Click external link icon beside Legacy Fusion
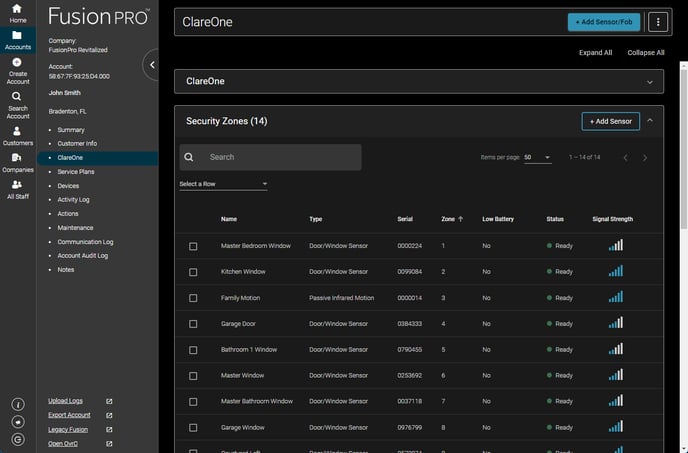Viewport: 688px width, 453px height. click(109, 430)
